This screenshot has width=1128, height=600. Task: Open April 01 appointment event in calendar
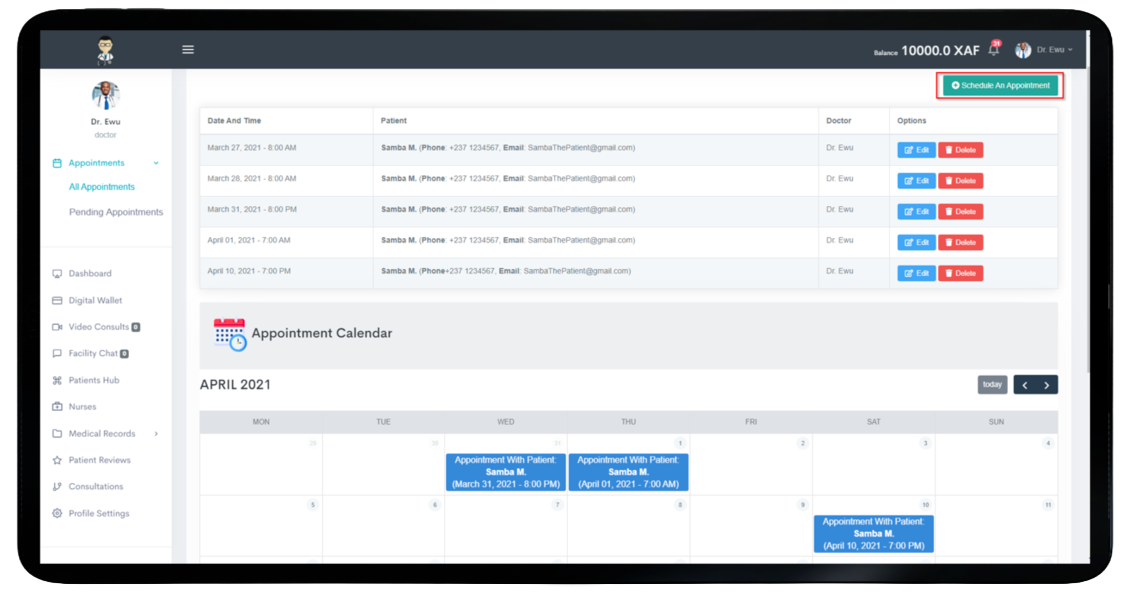(628, 472)
